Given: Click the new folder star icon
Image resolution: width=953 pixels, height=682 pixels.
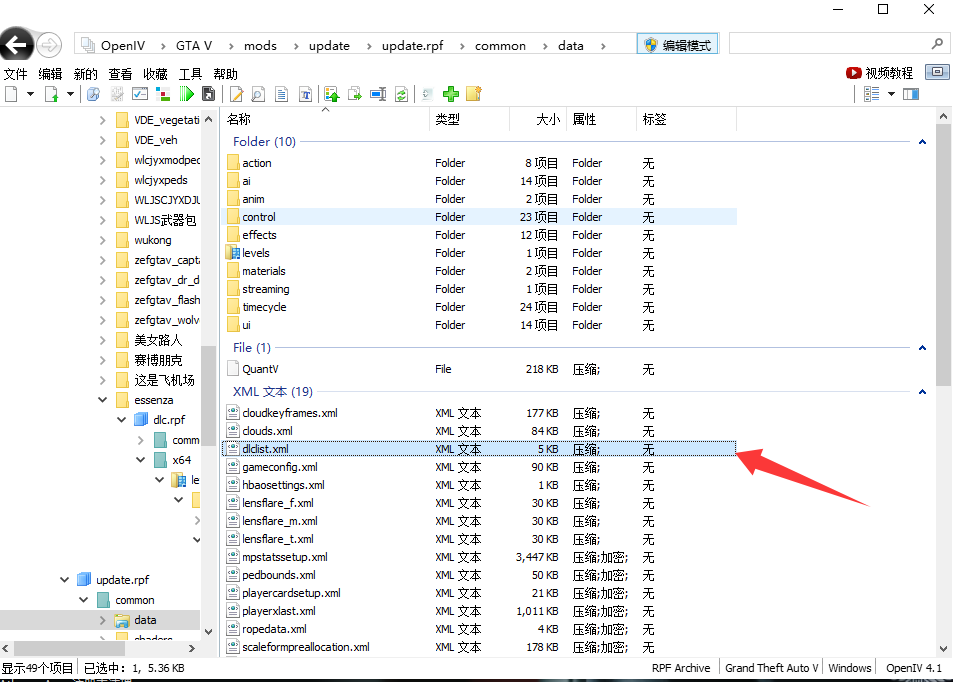Looking at the screenshot, I should [474, 94].
